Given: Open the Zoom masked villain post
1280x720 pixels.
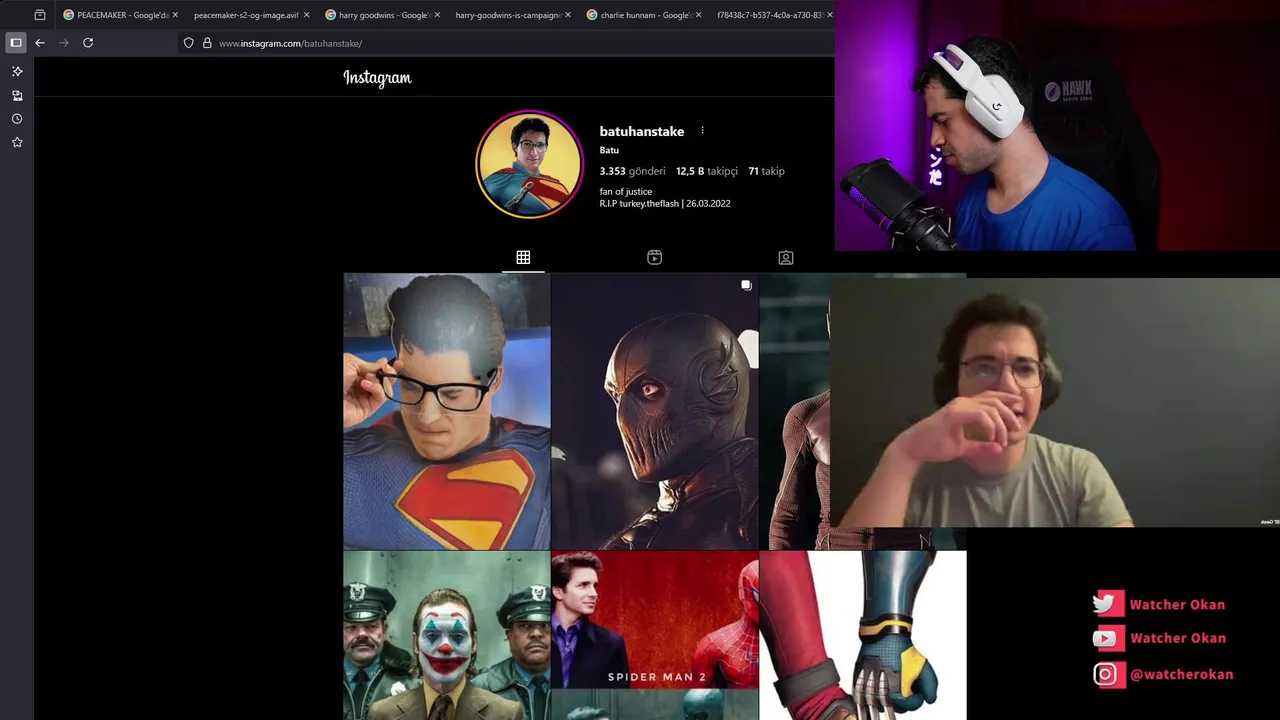Looking at the screenshot, I should tap(655, 411).
